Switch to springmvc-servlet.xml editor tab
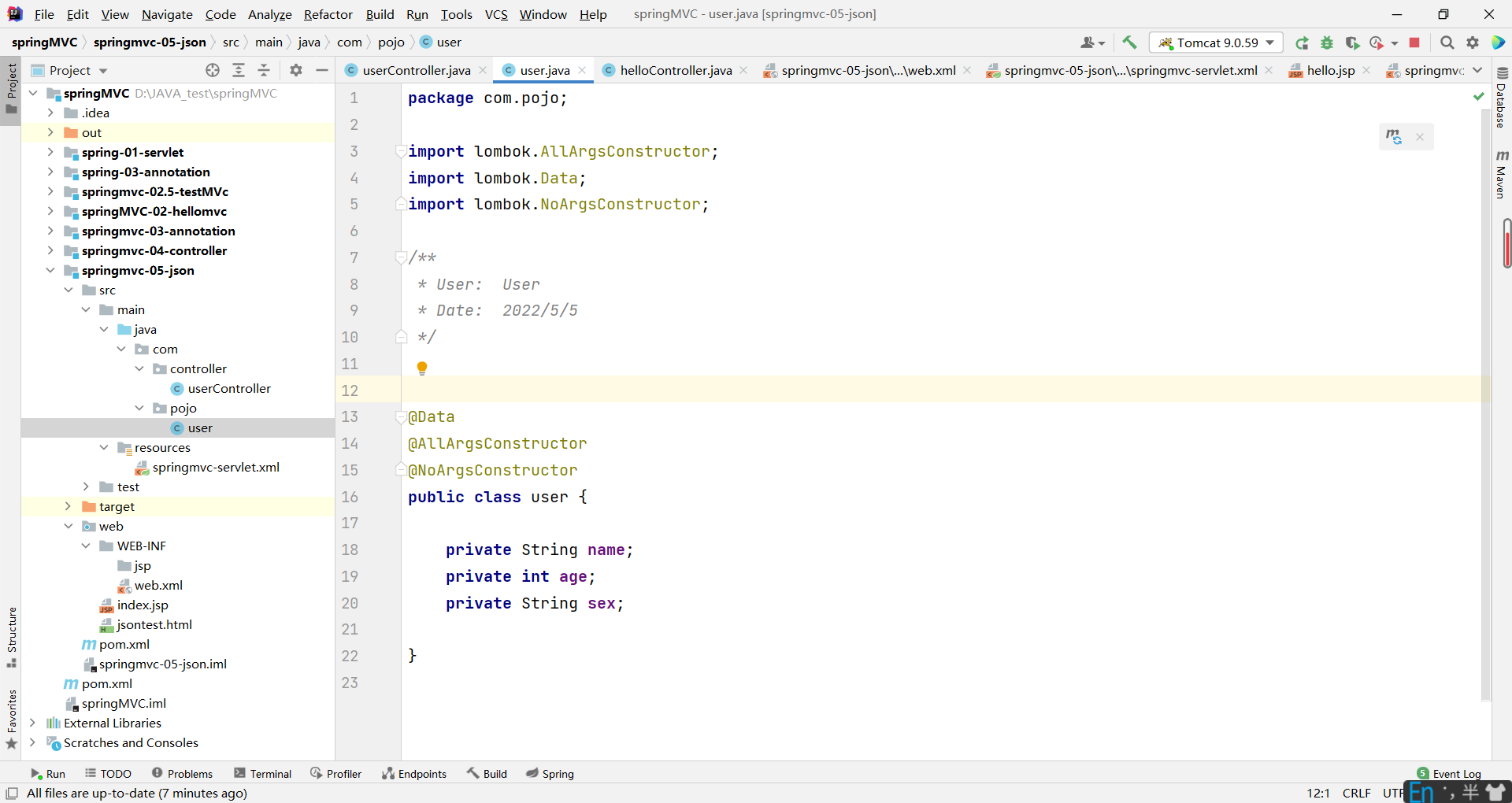1512x803 pixels. (1130, 70)
